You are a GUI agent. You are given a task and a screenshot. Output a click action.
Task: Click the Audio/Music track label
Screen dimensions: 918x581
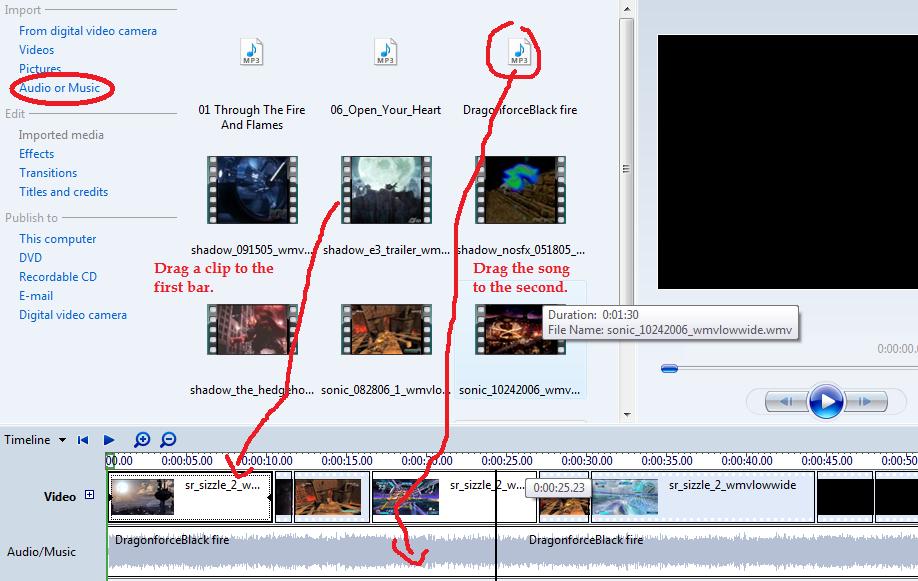coord(42,552)
